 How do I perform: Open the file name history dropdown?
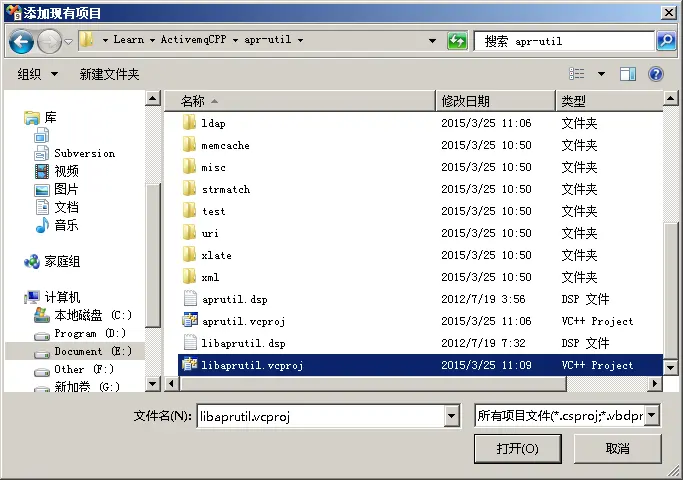tap(452, 416)
